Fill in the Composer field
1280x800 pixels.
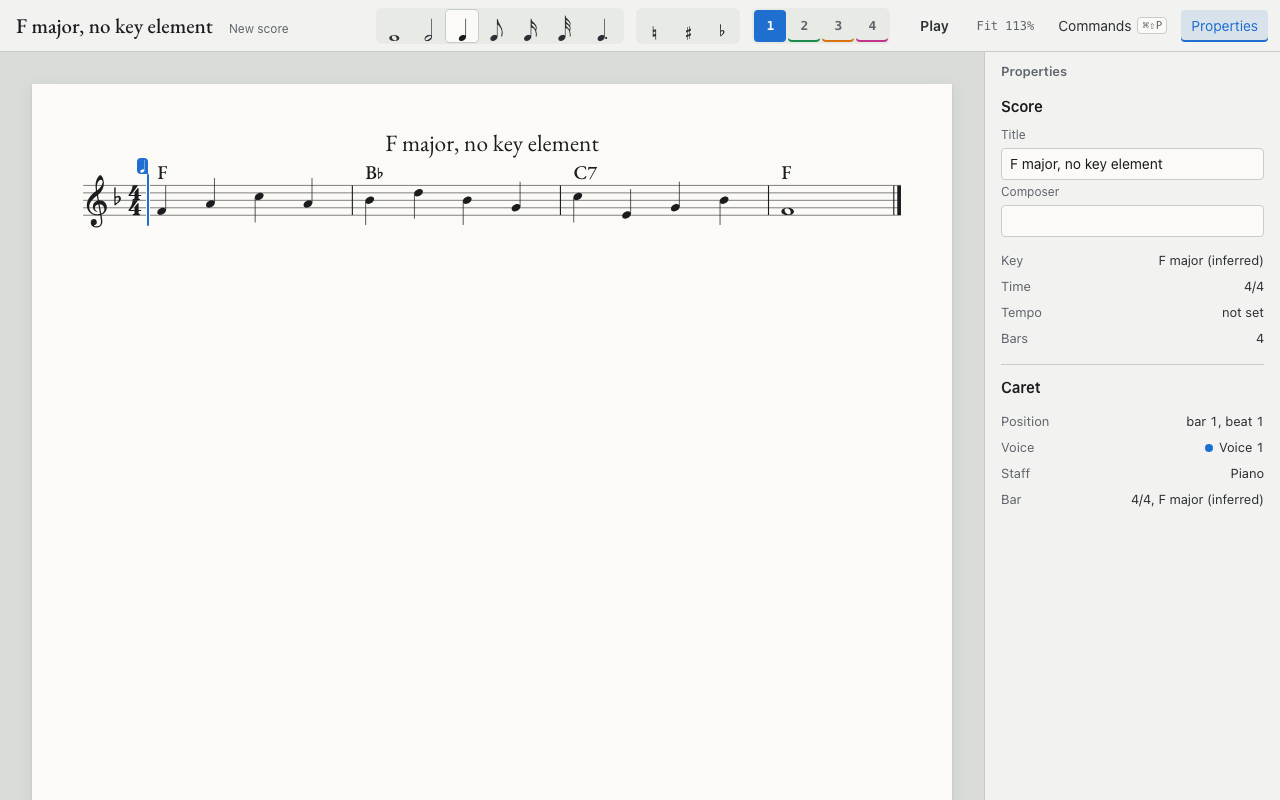tap(1132, 221)
